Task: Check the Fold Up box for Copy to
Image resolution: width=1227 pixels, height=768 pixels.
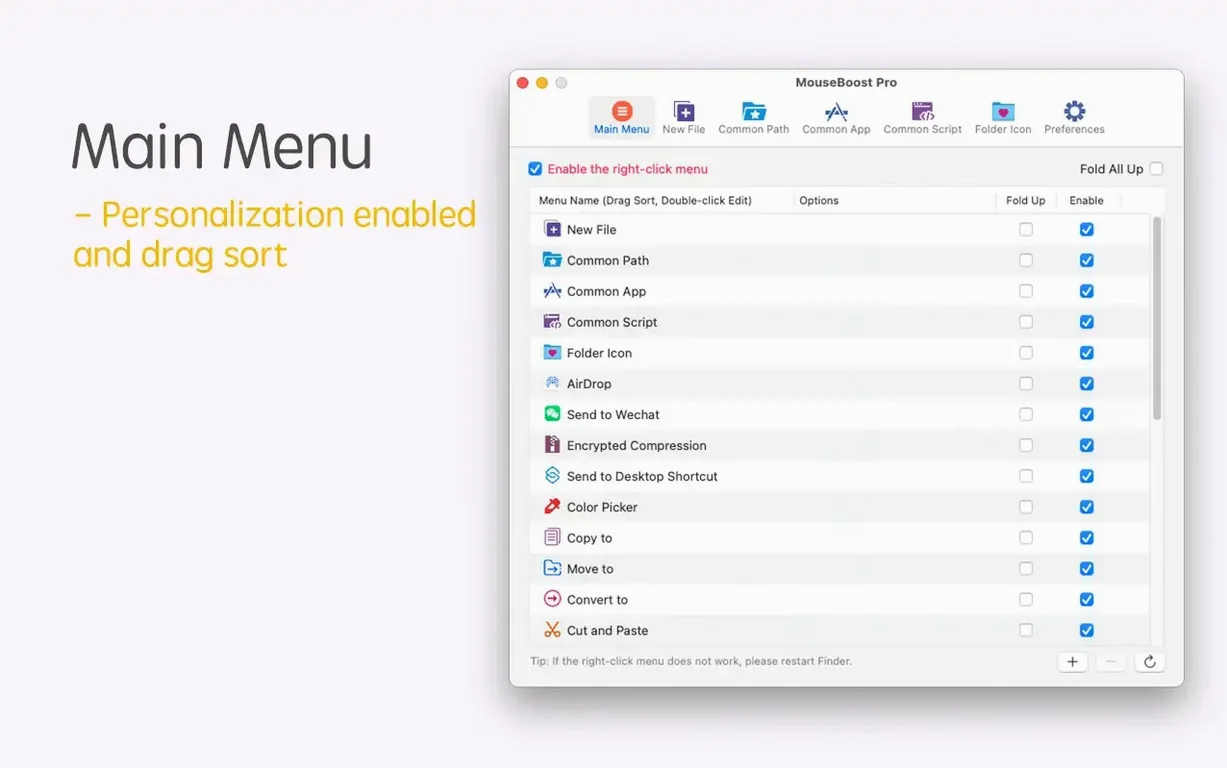Action: 1026,538
